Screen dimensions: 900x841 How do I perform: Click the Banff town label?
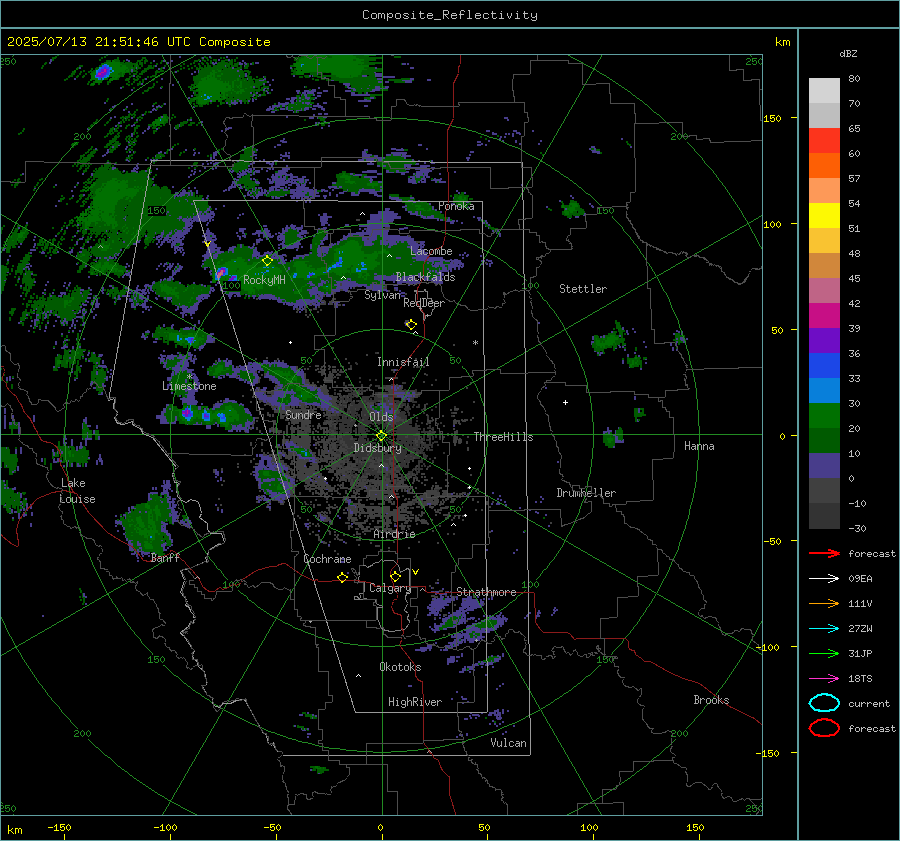click(x=165, y=558)
